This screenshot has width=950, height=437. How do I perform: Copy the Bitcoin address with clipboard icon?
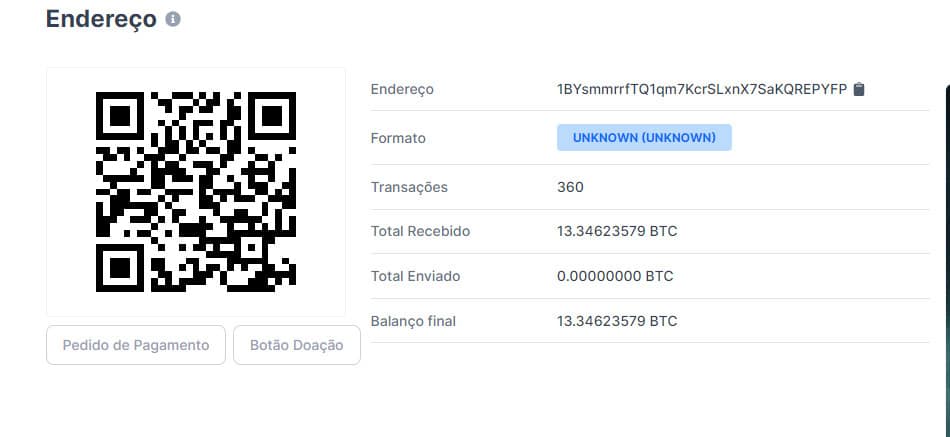point(859,90)
